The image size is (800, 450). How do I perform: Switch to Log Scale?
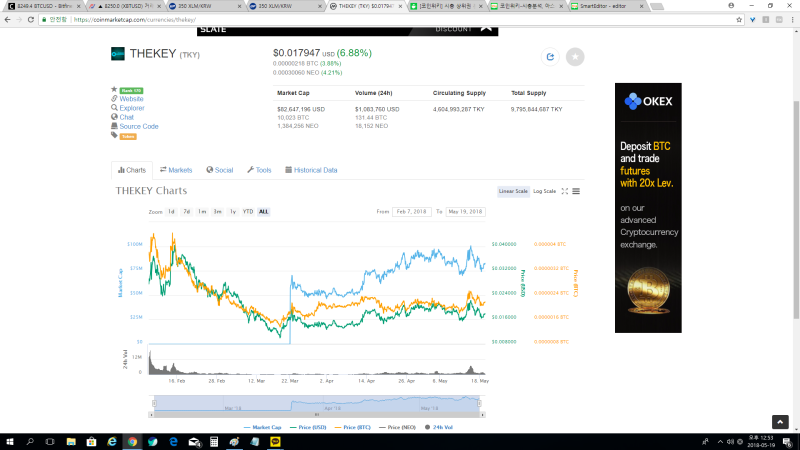click(x=544, y=191)
